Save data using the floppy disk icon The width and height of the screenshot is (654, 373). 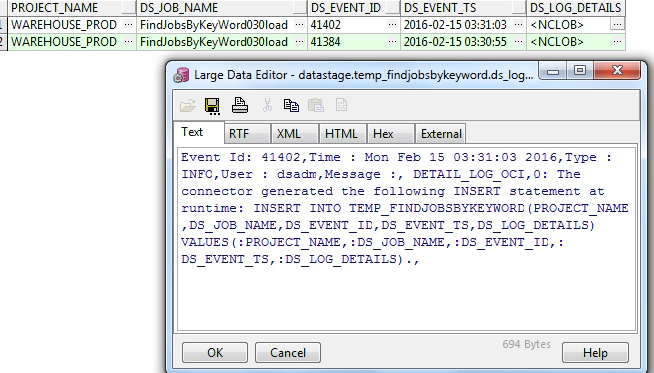(x=212, y=106)
